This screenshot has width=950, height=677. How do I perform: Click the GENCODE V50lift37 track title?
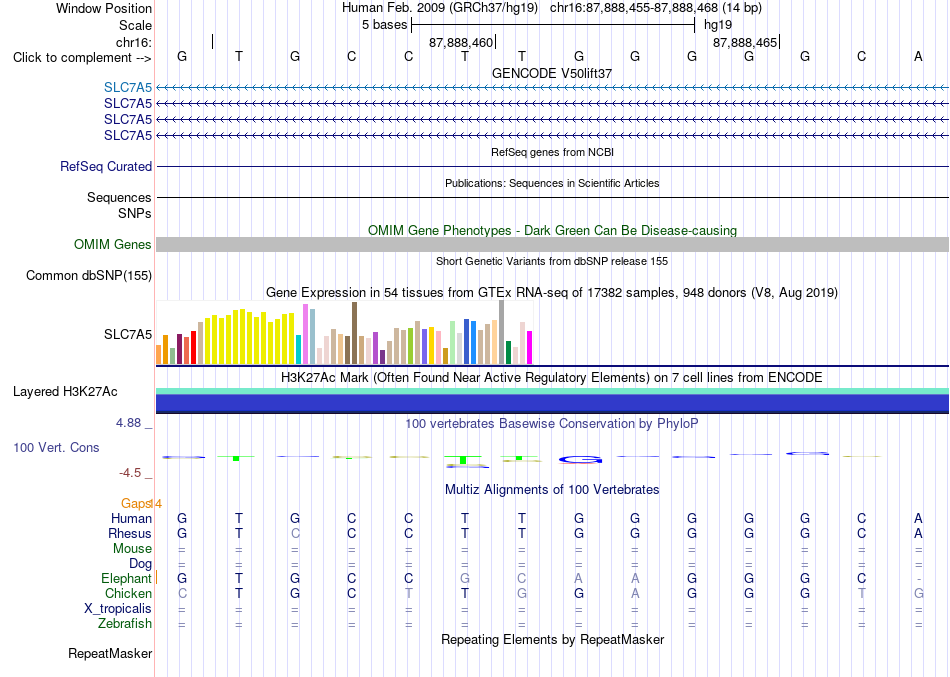(552, 73)
